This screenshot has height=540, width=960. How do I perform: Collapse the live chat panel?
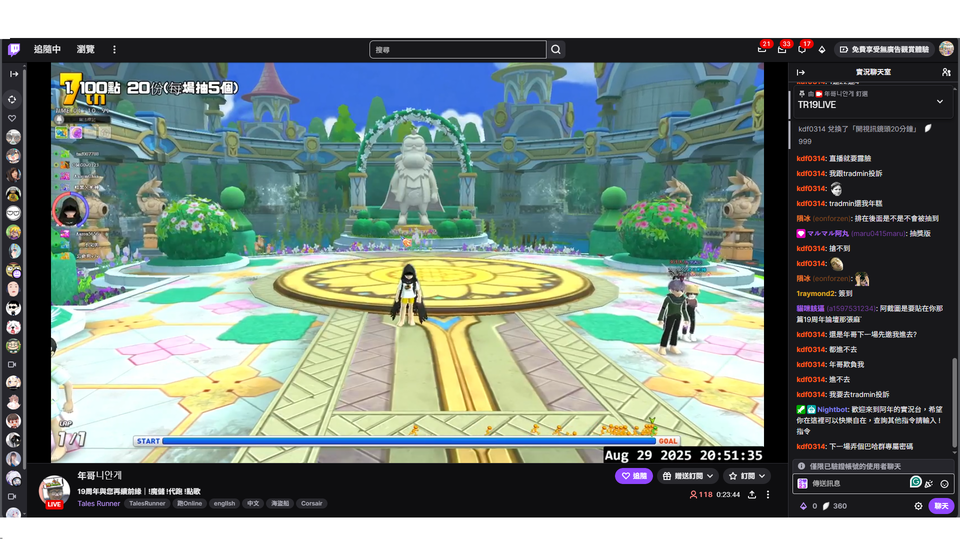799,73
